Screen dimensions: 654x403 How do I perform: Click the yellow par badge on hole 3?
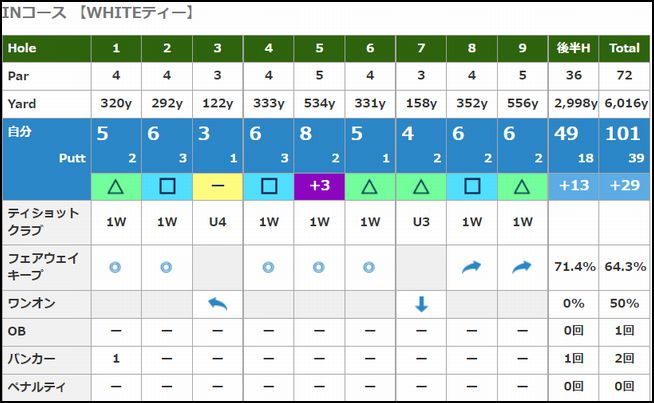[217, 185]
